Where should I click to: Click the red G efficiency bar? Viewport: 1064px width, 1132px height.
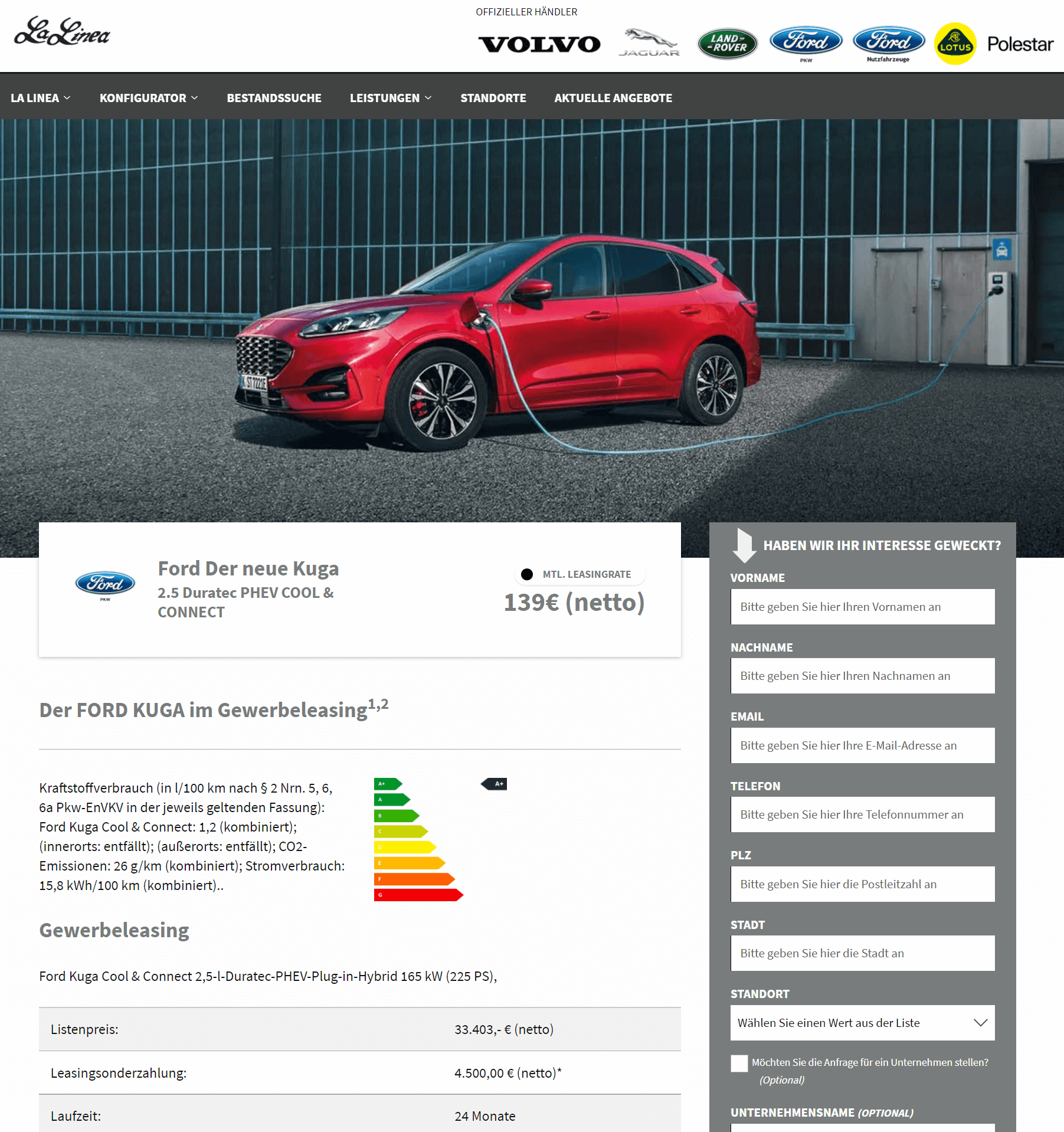pyautogui.click(x=418, y=895)
